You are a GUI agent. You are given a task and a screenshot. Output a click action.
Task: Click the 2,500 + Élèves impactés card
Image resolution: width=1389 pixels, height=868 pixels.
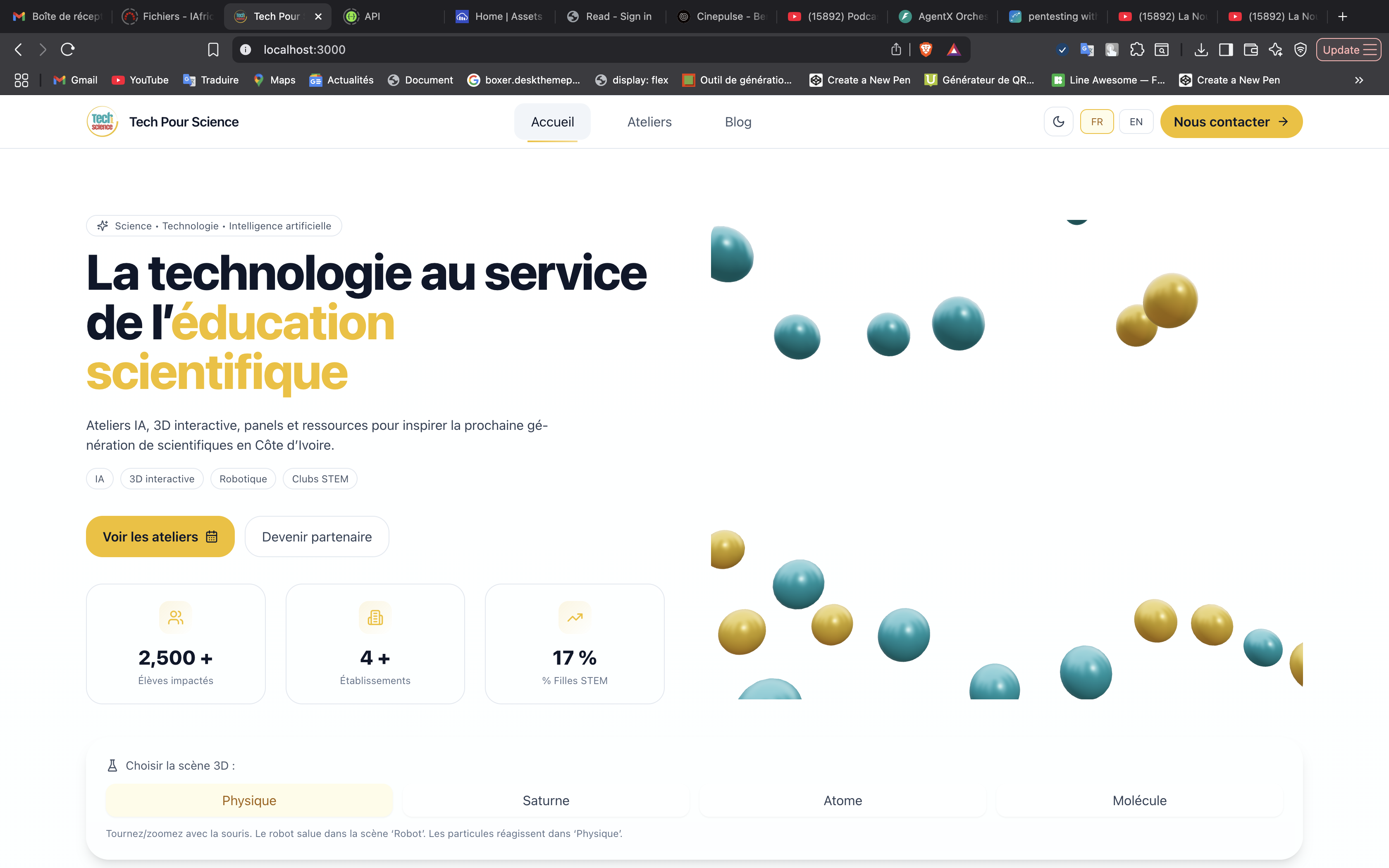176,644
